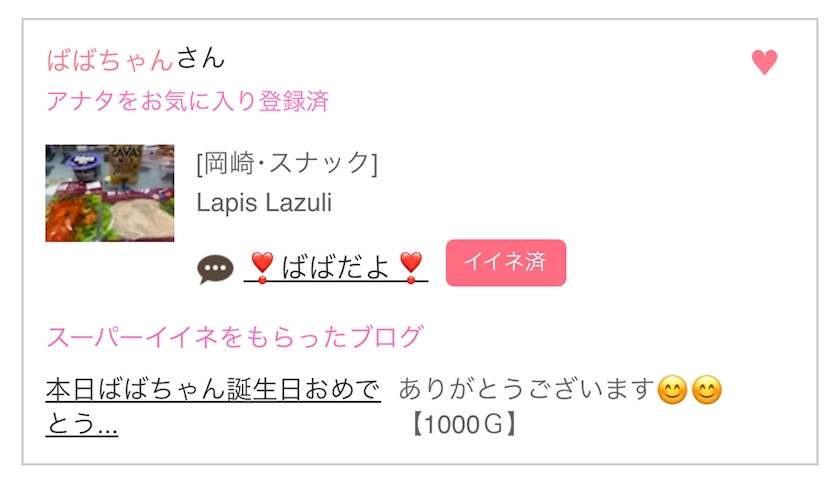Click the Lapis Lazuli shop name
The width and height of the screenshot is (840, 477).
click(x=264, y=203)
